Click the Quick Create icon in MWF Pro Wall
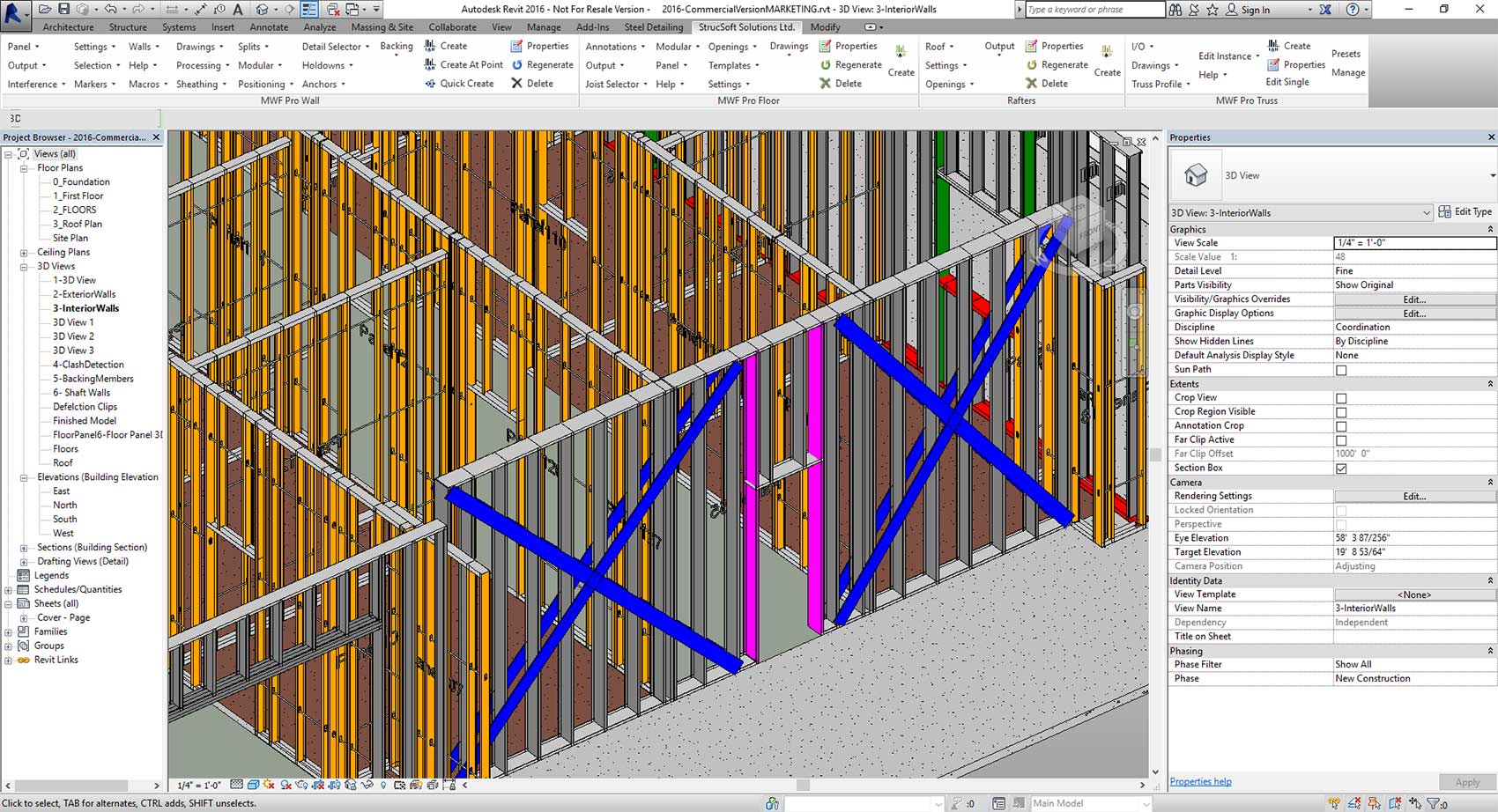 (430, 84)
